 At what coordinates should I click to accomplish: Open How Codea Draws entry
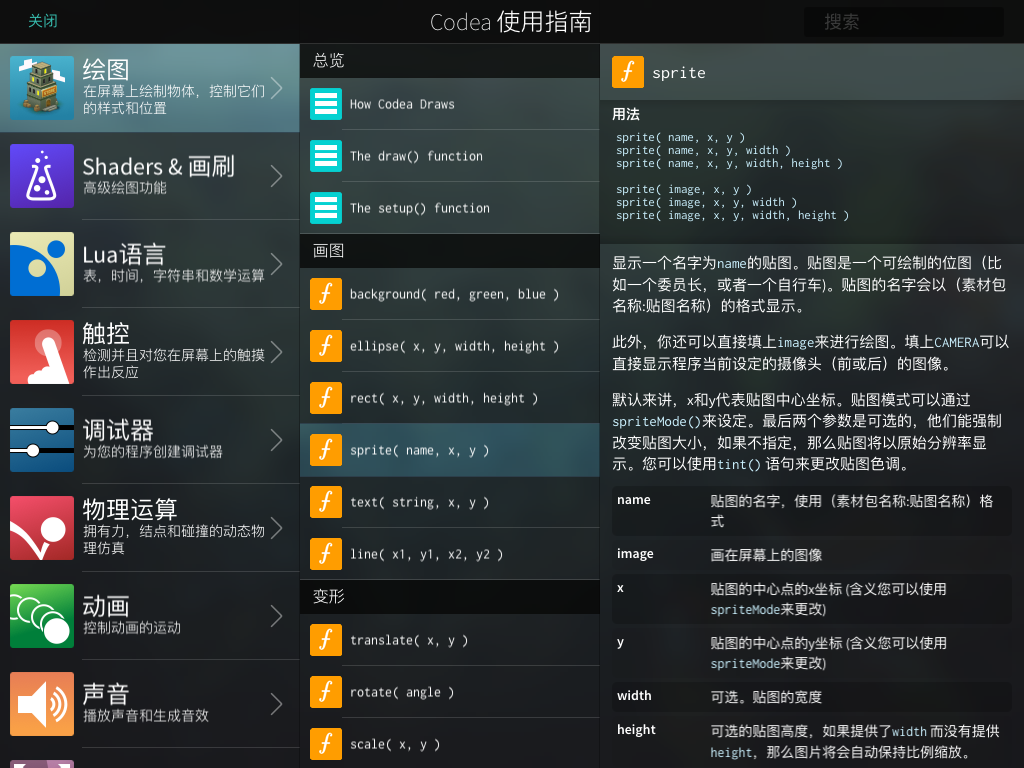click(x=449, y=104)
